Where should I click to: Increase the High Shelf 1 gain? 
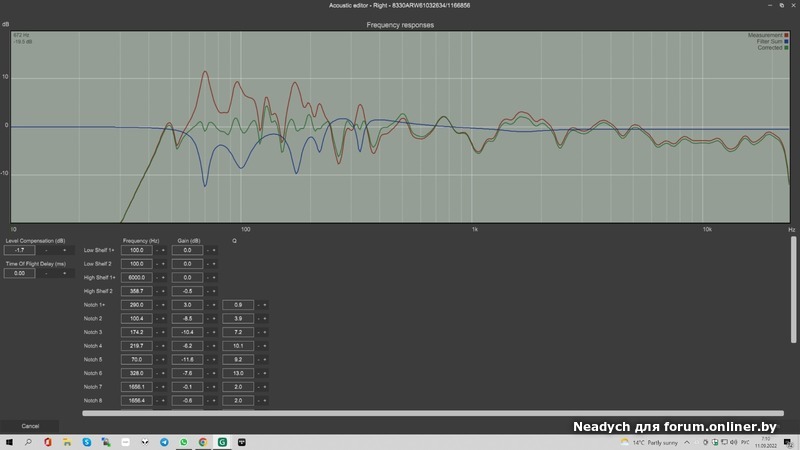coord(214,278)
